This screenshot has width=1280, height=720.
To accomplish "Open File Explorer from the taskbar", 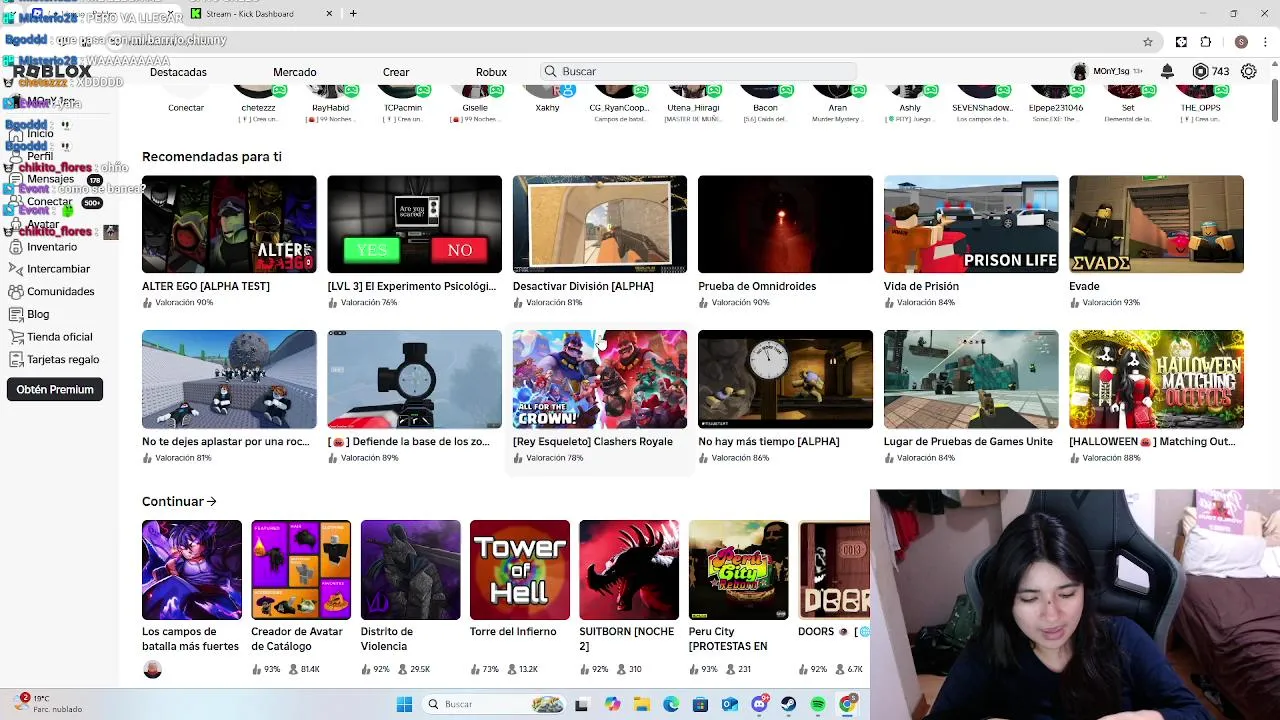I will pyautogui.click(x=641, y=704).
